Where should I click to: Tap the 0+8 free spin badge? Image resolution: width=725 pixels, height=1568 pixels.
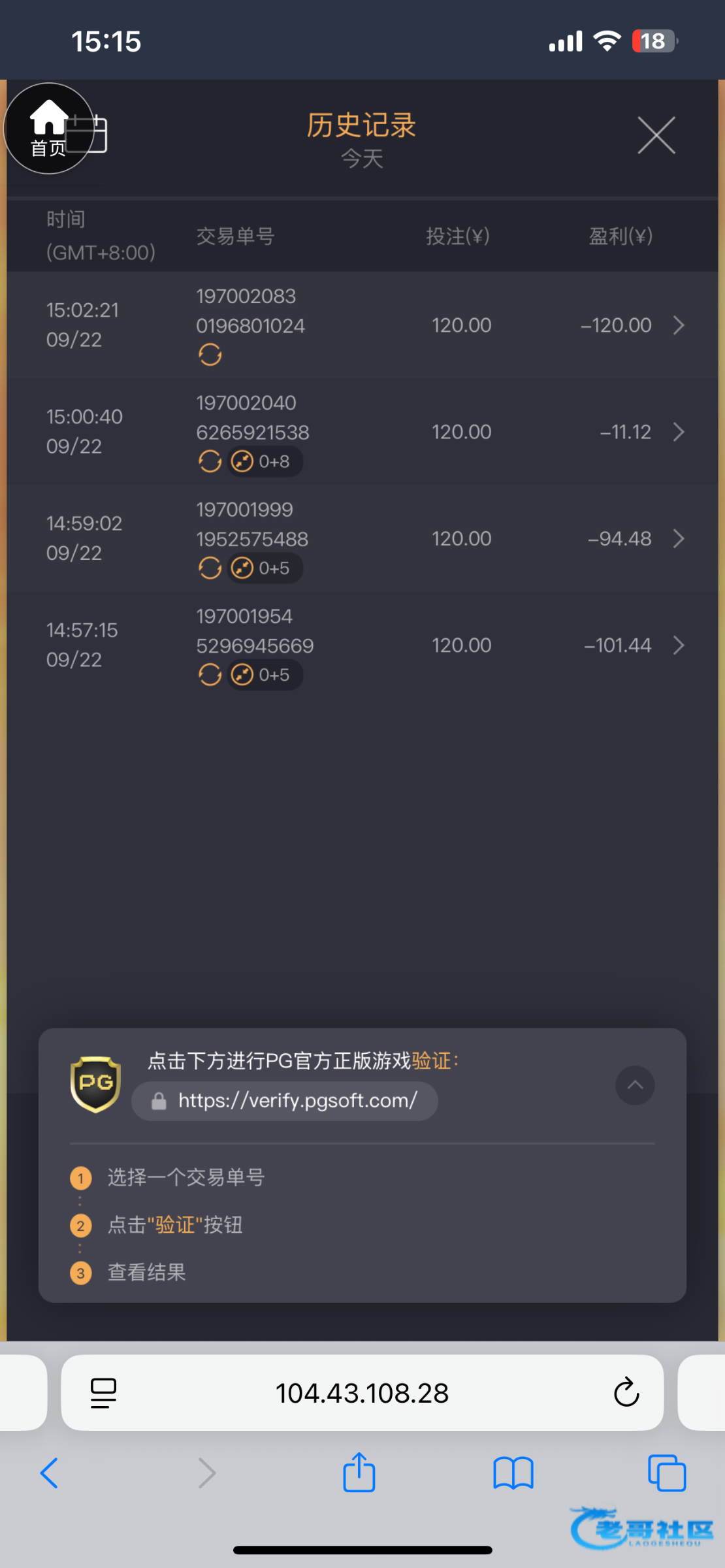point(265,462)
